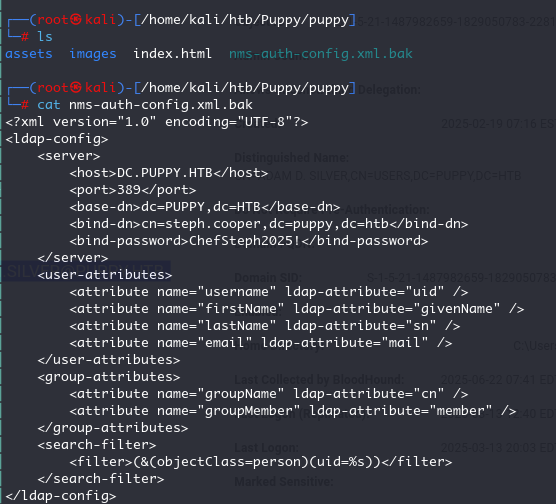Click the first prompt's /home/kali/htb/Puppy/puppy path

245,20
